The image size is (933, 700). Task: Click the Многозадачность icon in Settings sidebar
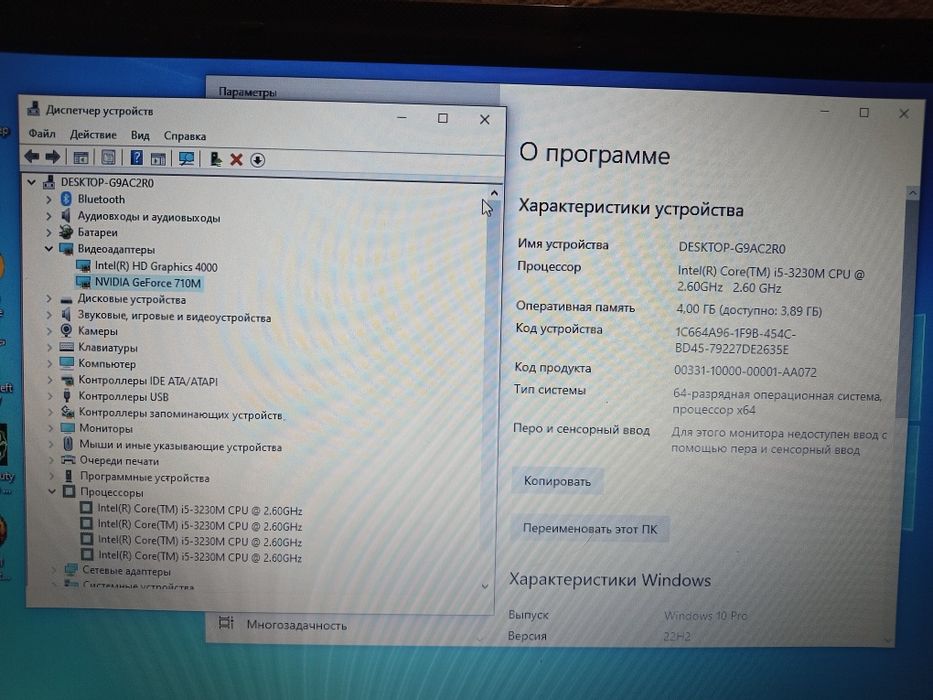pyautogui.click(x=226, y=623)
